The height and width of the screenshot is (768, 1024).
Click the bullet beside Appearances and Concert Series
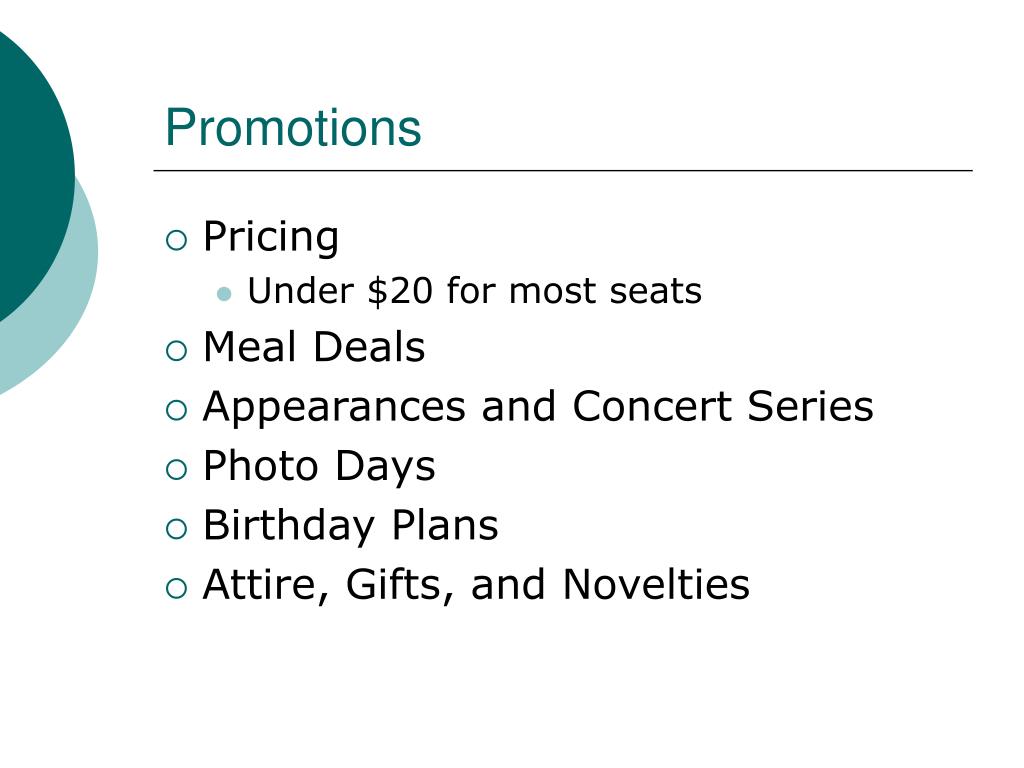[x=176, y=410]
